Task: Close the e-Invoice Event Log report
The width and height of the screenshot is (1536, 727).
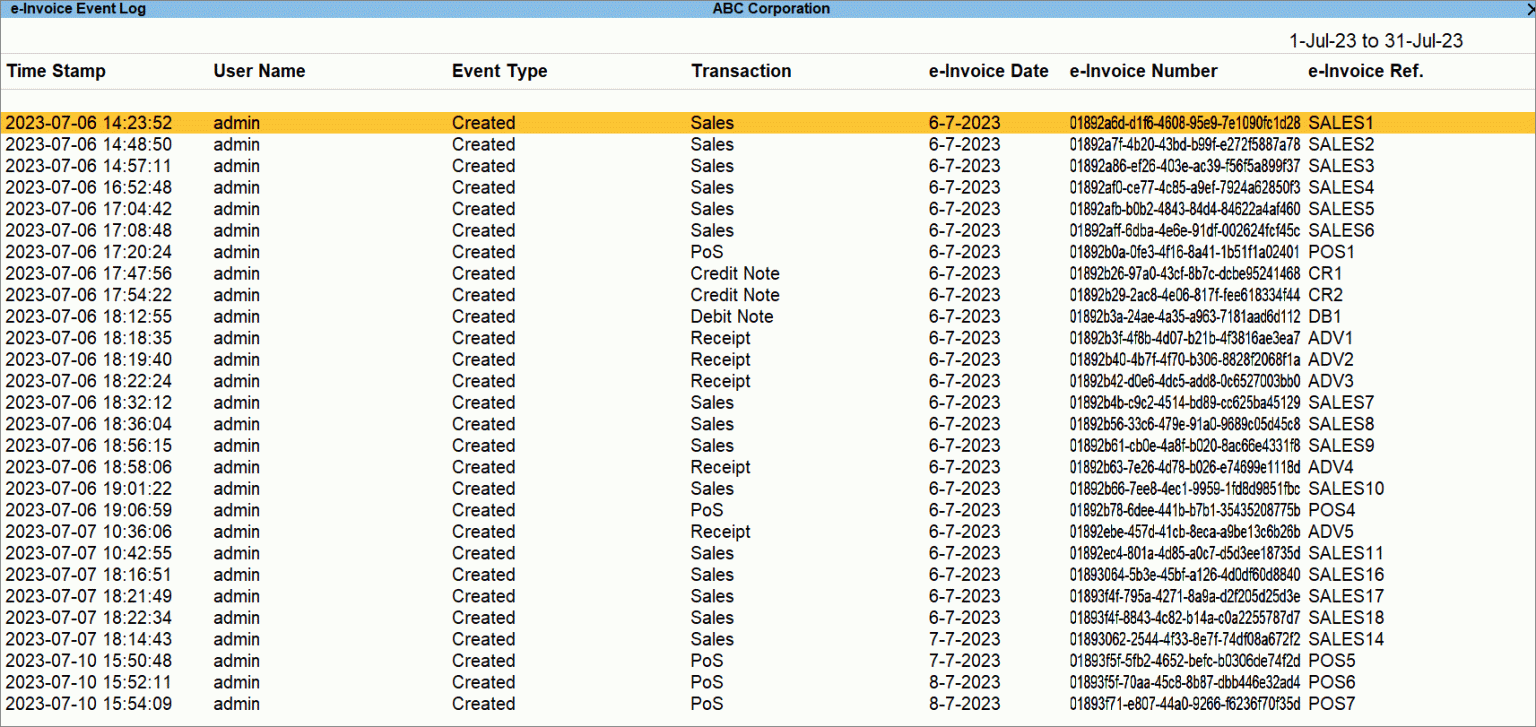Action: tap(1529, 8)
